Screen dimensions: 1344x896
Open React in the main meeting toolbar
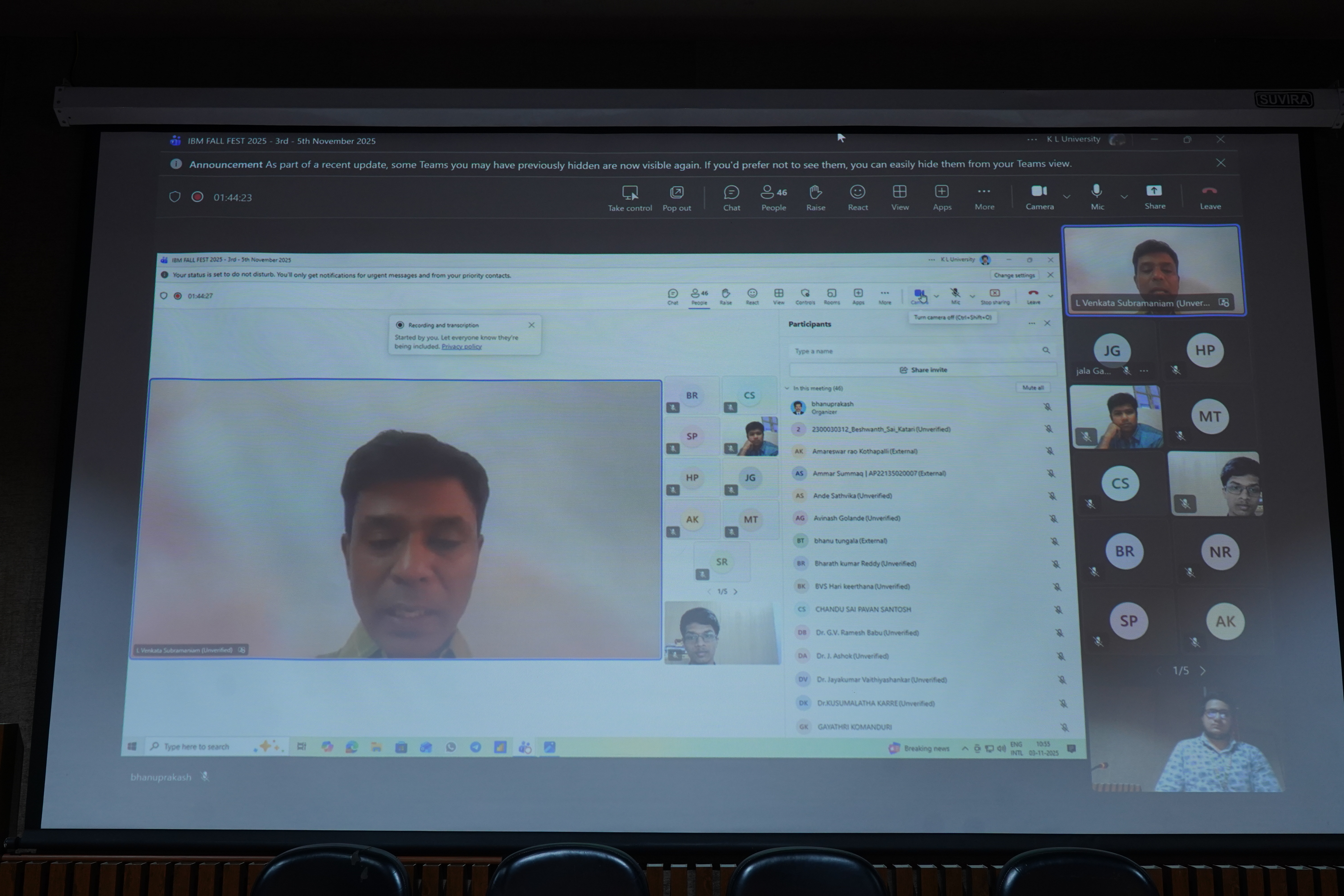[858, 198]
